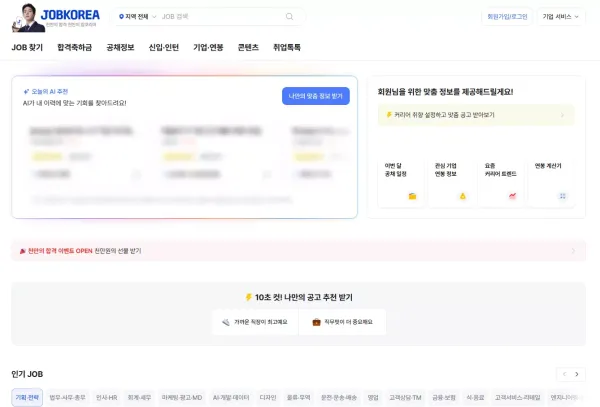The height and width of the screenshot is (407, 600).
Task: Click the lightning icon beside 10초 컷 heading
Action: coord(249,297)
